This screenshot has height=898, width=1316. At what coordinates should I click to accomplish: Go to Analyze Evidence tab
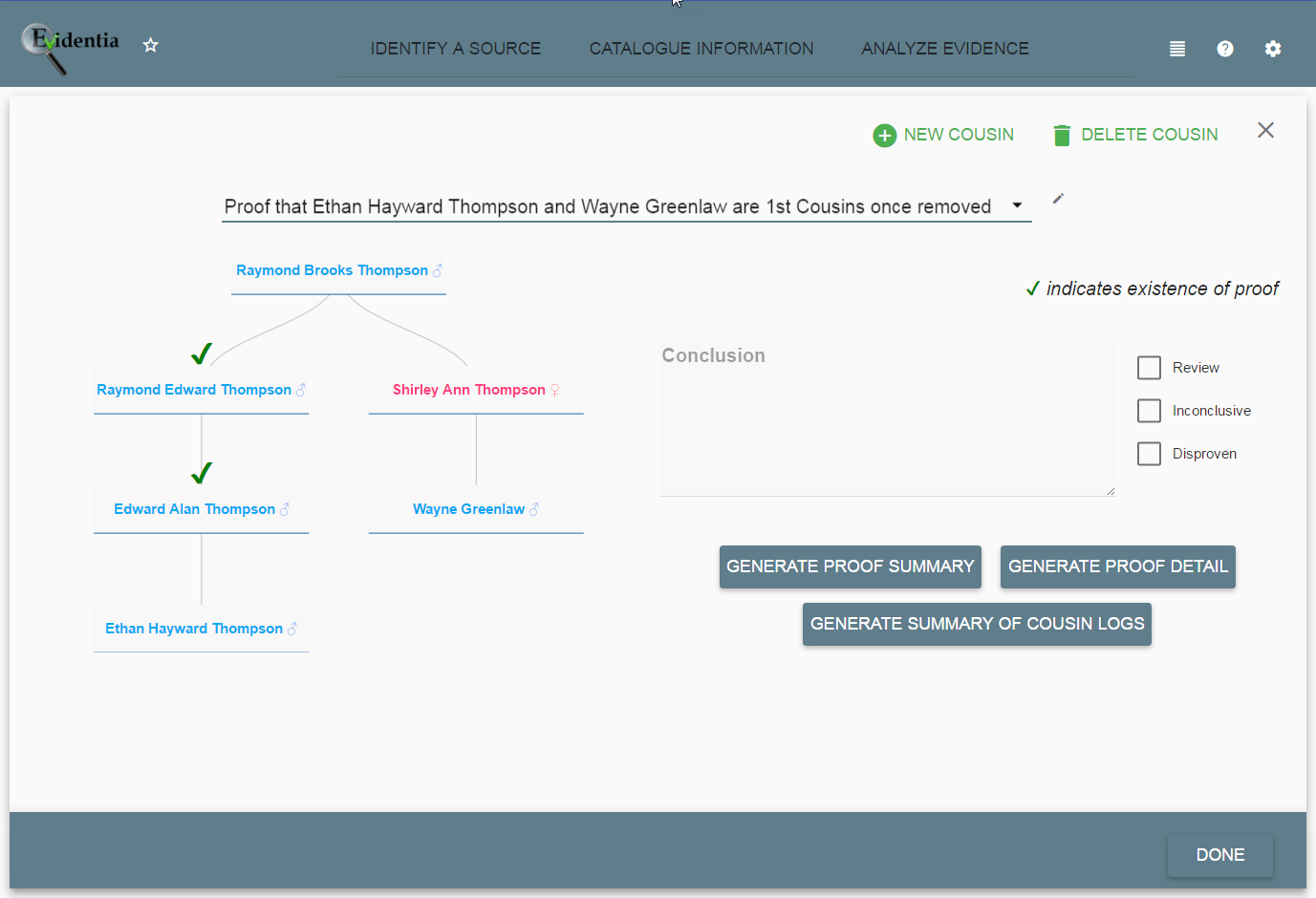[x=945, y=49]
